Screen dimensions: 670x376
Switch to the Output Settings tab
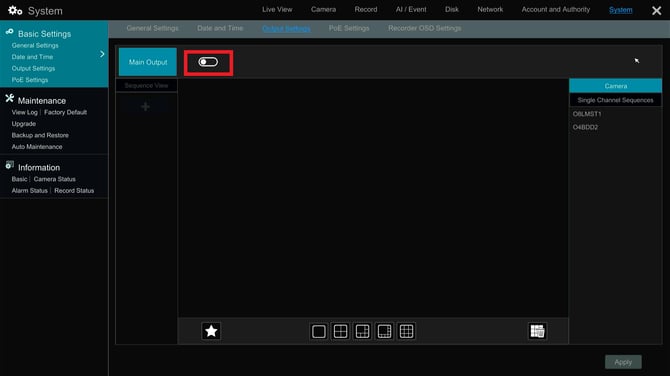(x=286, y=29)
